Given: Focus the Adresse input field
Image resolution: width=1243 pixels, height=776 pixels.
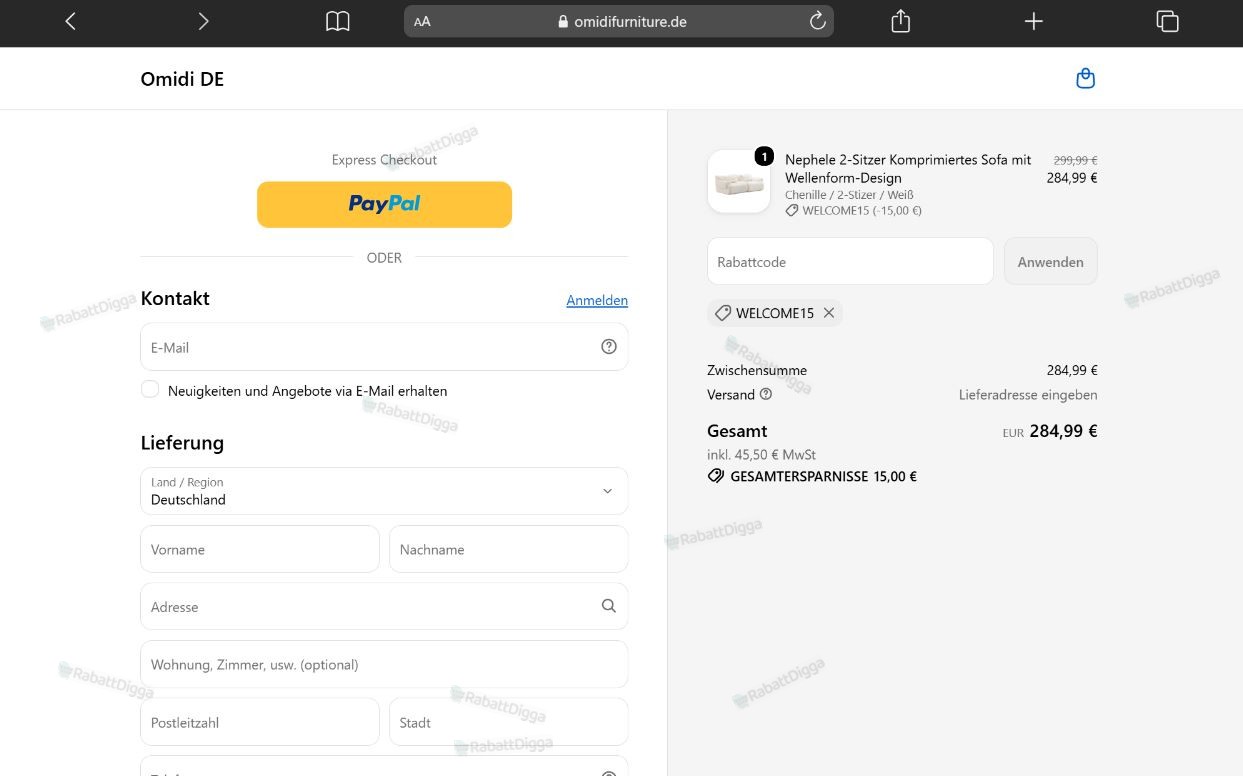Looking at the screenshot, I should coord(384,606).
